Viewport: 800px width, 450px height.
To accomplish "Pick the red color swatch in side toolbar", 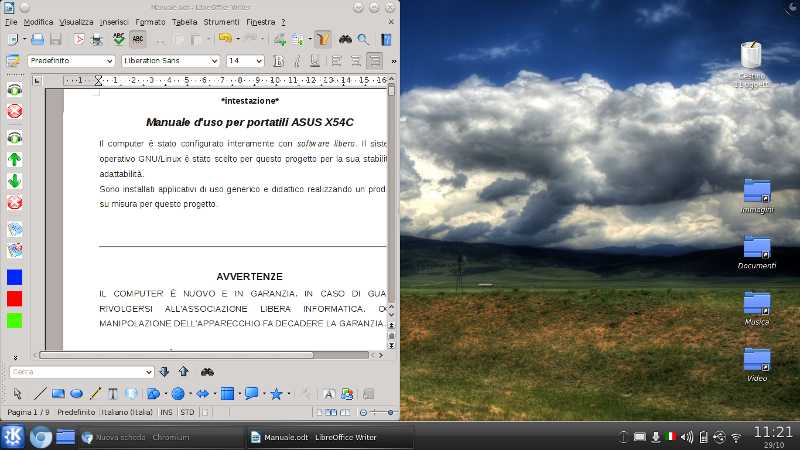I will click(15, 299).
